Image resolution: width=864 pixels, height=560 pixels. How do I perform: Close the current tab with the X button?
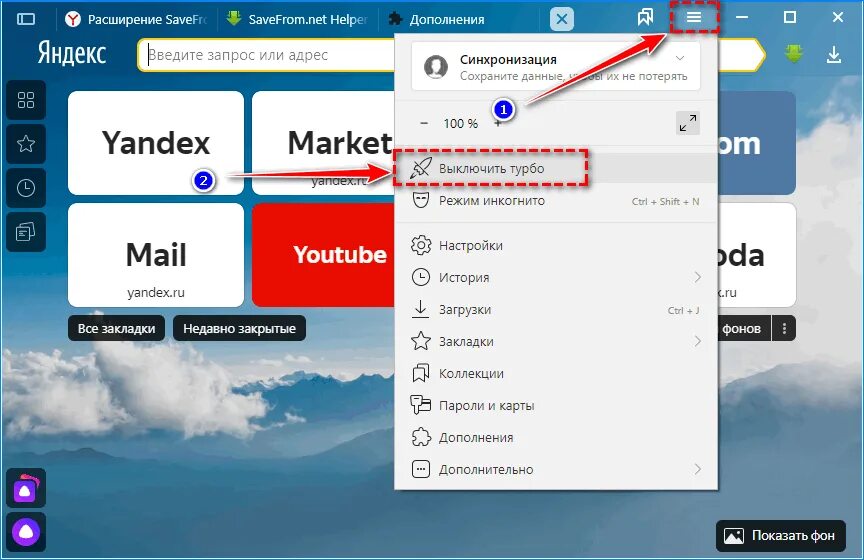[561, 19]
